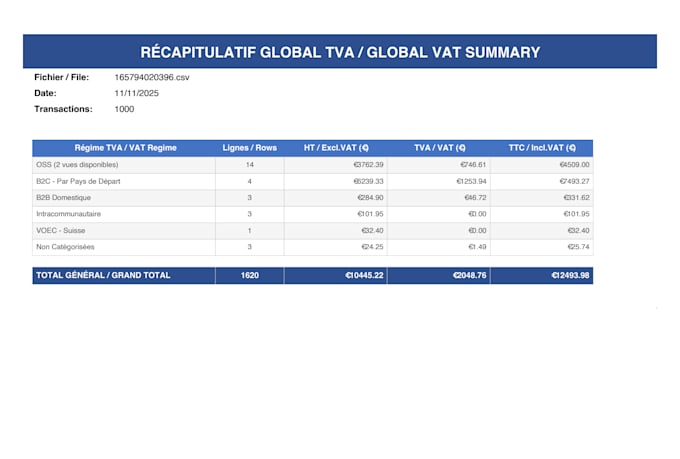Click the 'Régime TVA / VAT Regime' column header
Viewport: 680px width, 459px height.
coord(125,148)
